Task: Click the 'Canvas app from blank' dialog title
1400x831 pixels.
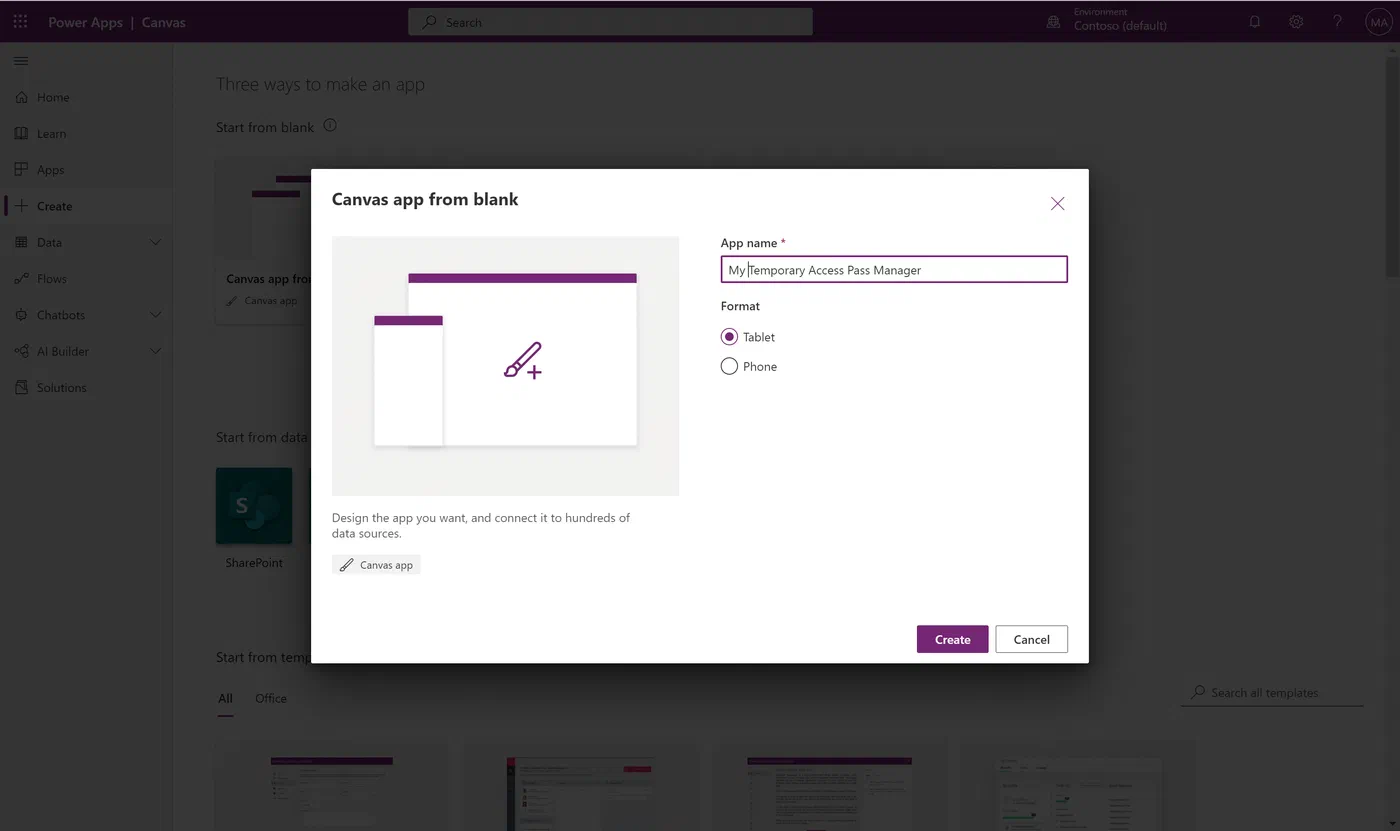Action: point(425,199)
